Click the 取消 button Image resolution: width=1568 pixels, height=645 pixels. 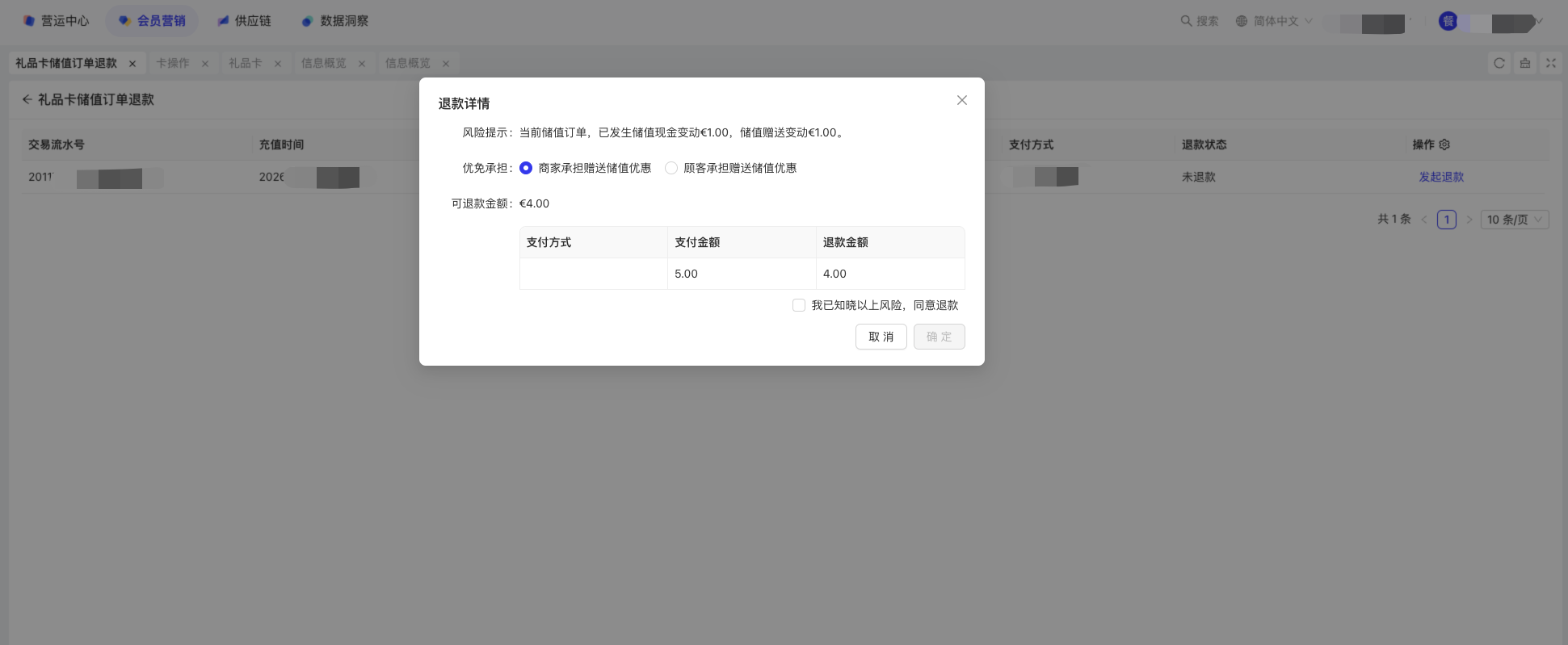click(x=881, y=337)
